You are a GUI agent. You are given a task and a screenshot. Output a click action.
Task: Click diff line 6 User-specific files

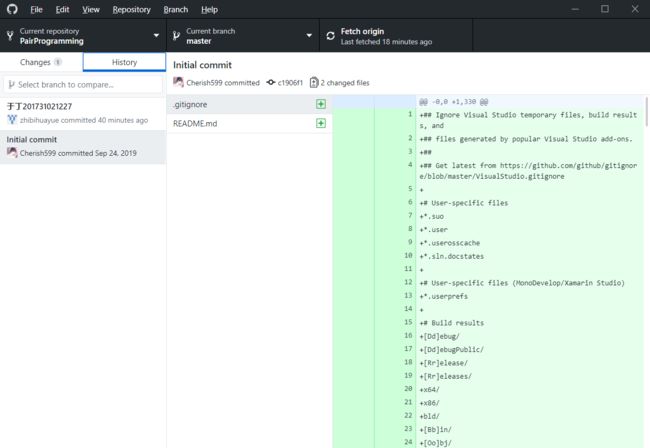point(463,203)
